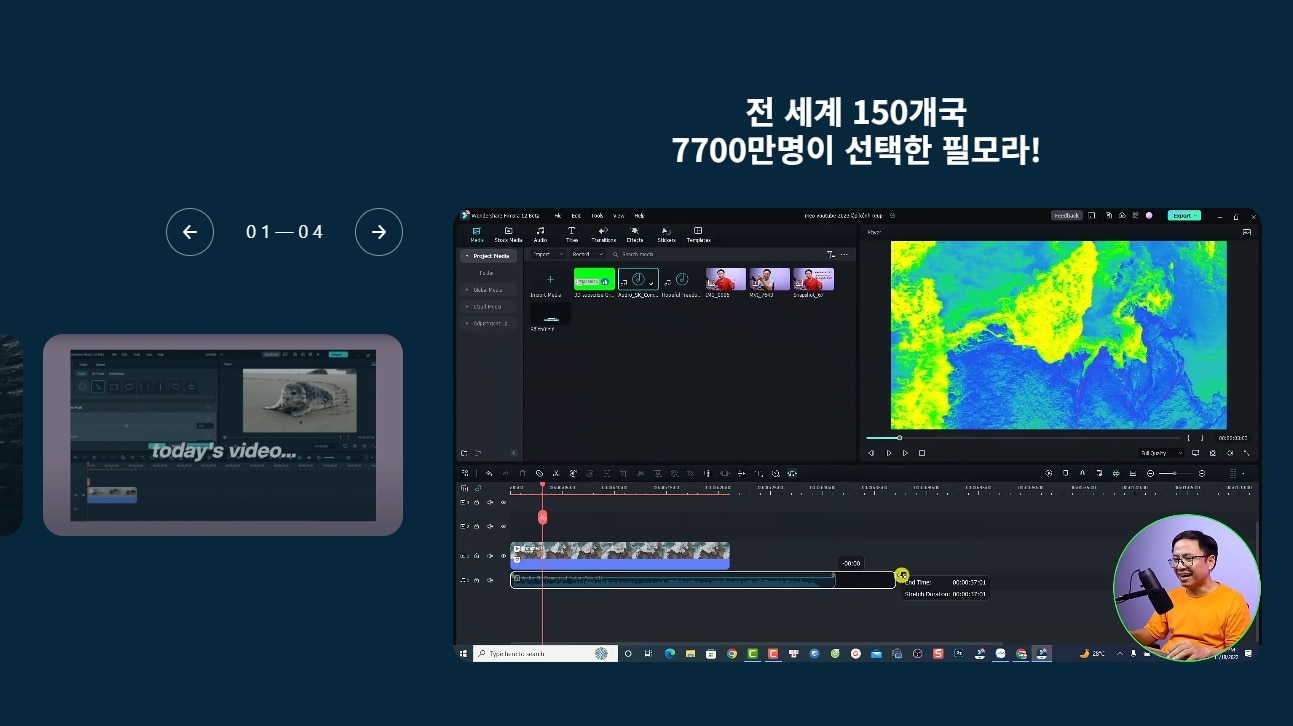Open the File menu in Filmora
This screenshot has width=1293, height=726.
[558, 216]
